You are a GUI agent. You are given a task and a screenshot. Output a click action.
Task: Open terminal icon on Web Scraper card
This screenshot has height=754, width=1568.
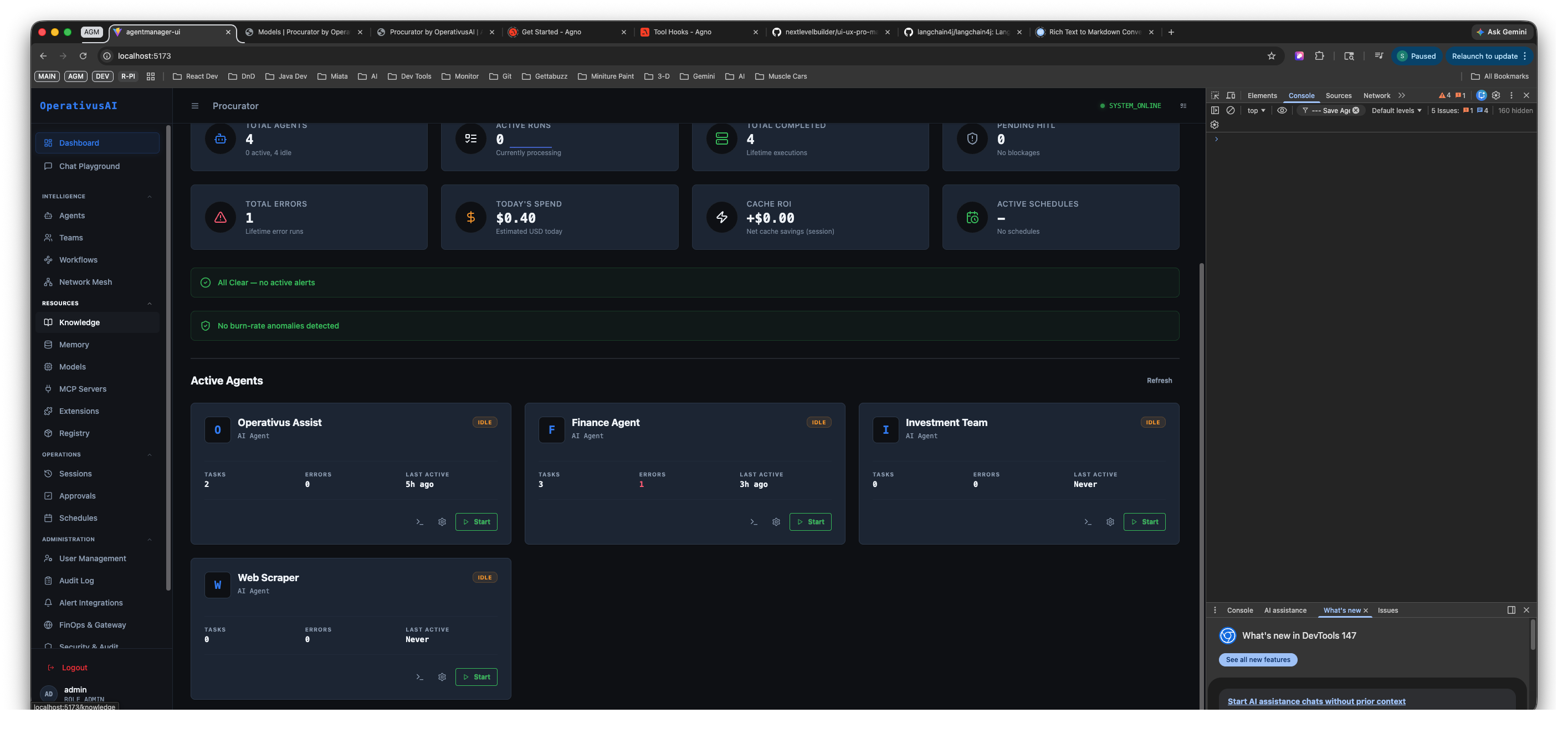419,678
